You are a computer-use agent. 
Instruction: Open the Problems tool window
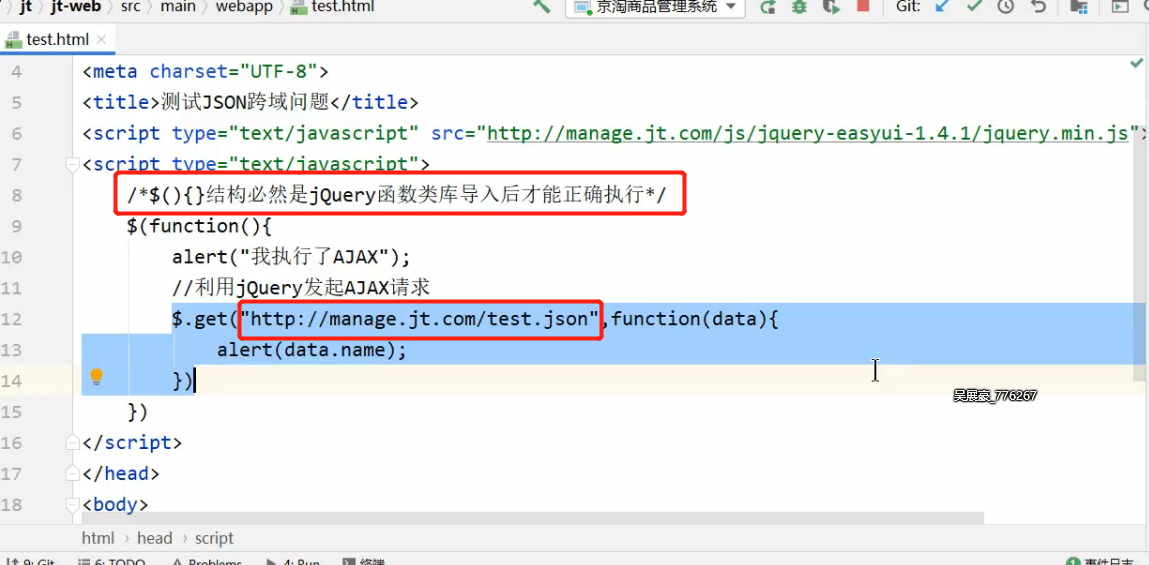pos(207,561)
